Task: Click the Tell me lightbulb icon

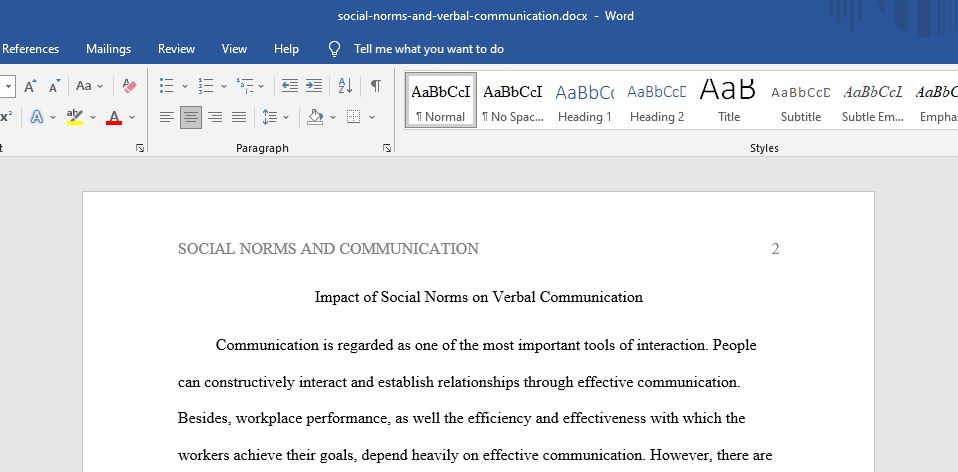Action: click(x=334, y=49)
